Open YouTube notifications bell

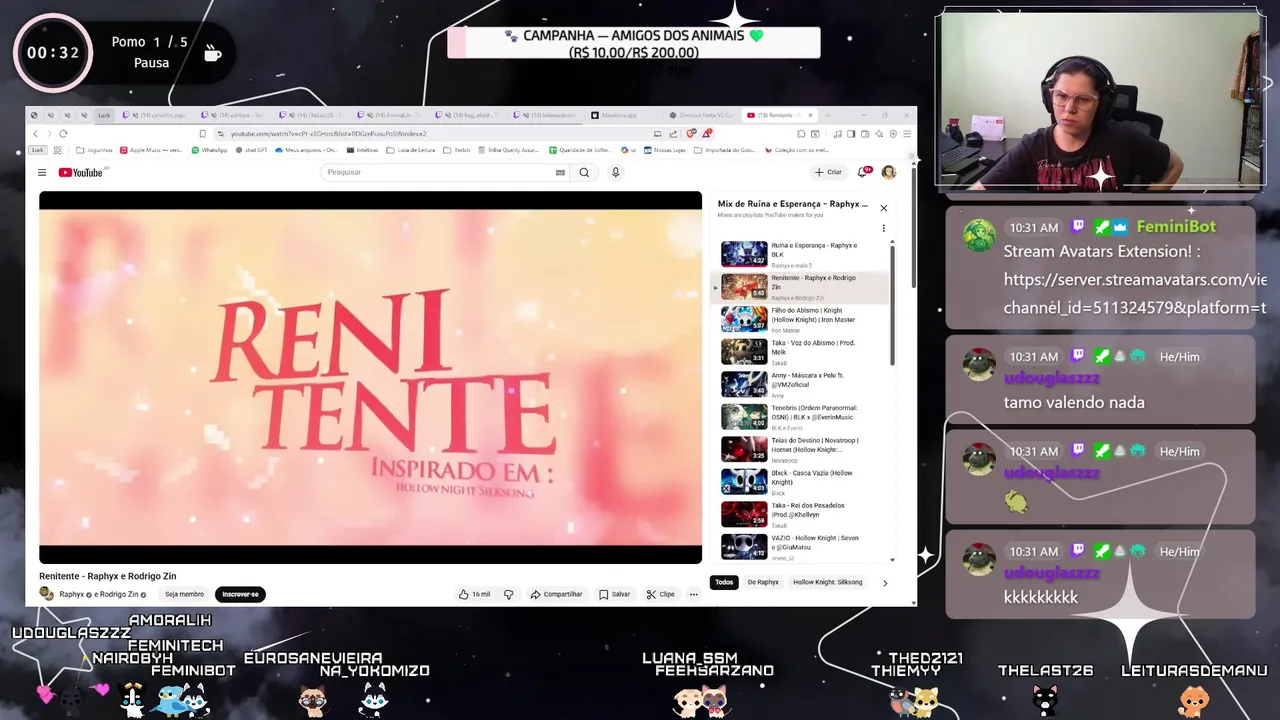(x=864, y=172)
